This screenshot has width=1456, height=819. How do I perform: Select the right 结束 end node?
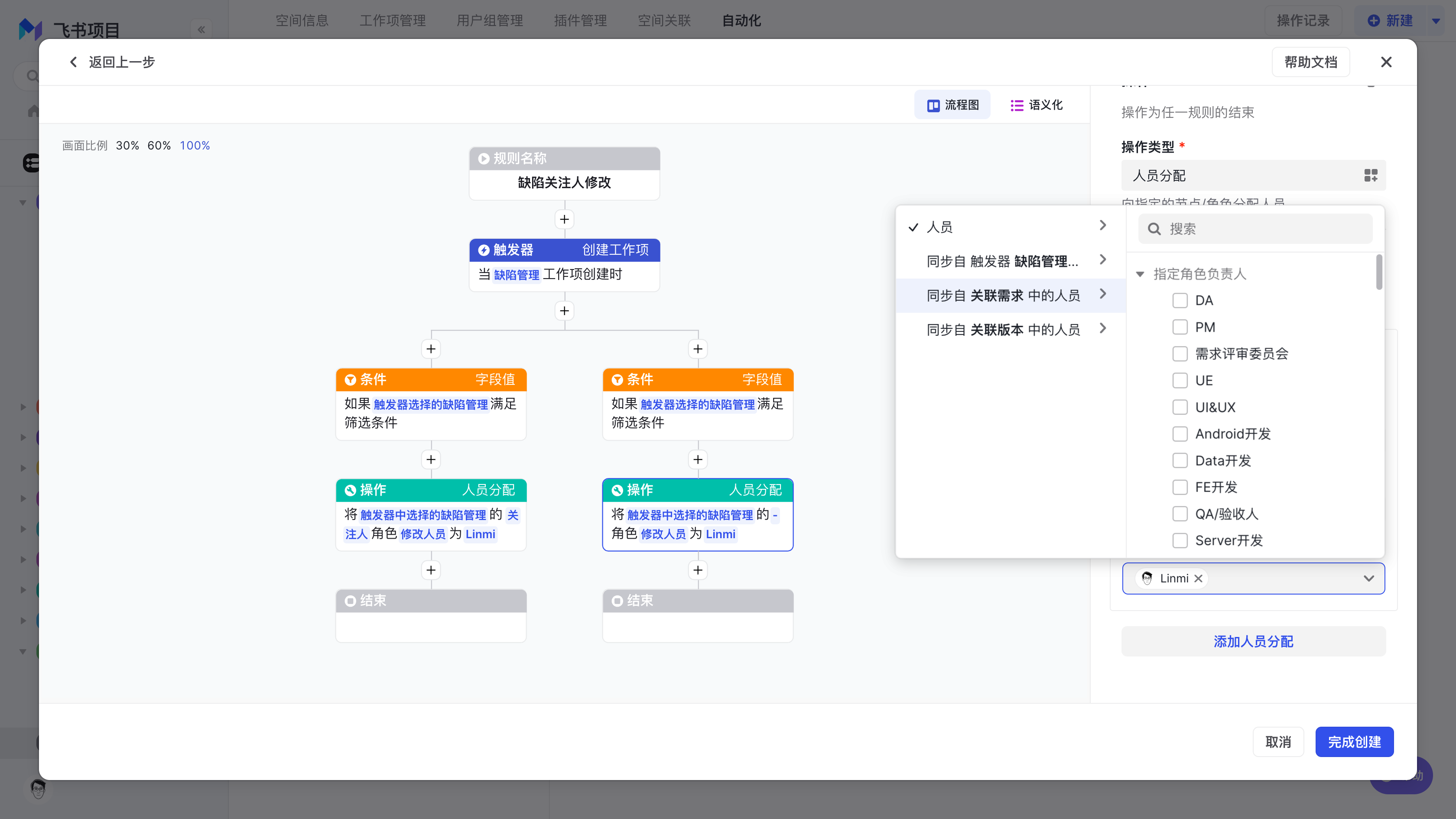pos(698,615)
